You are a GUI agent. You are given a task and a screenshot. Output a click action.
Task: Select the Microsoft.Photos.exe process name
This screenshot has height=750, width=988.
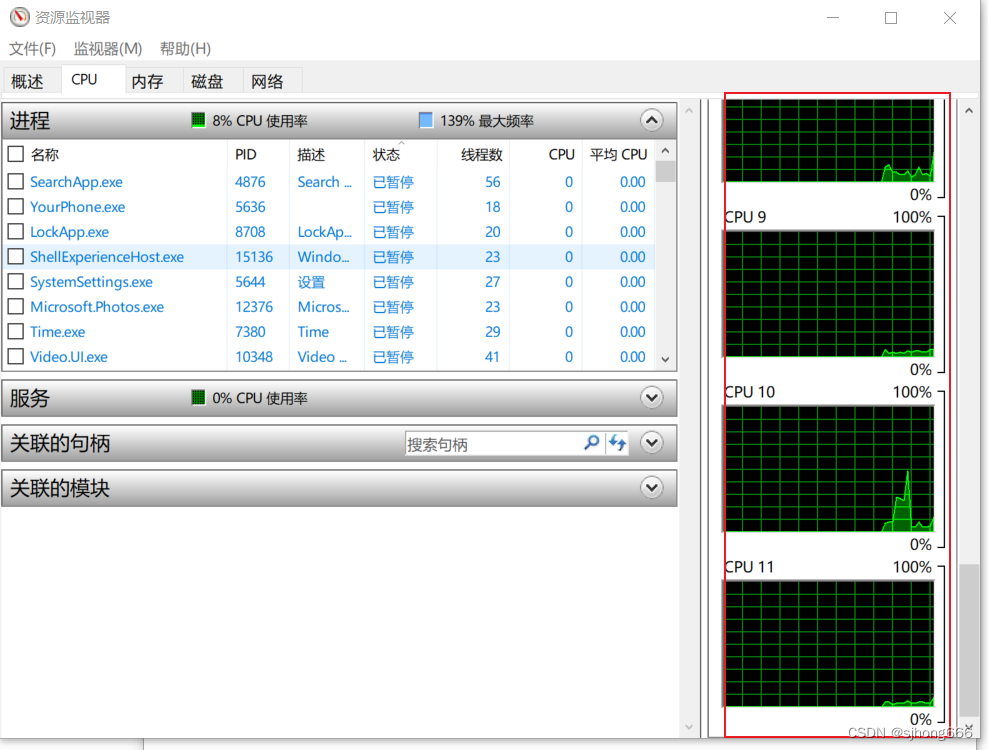point(97,307)
